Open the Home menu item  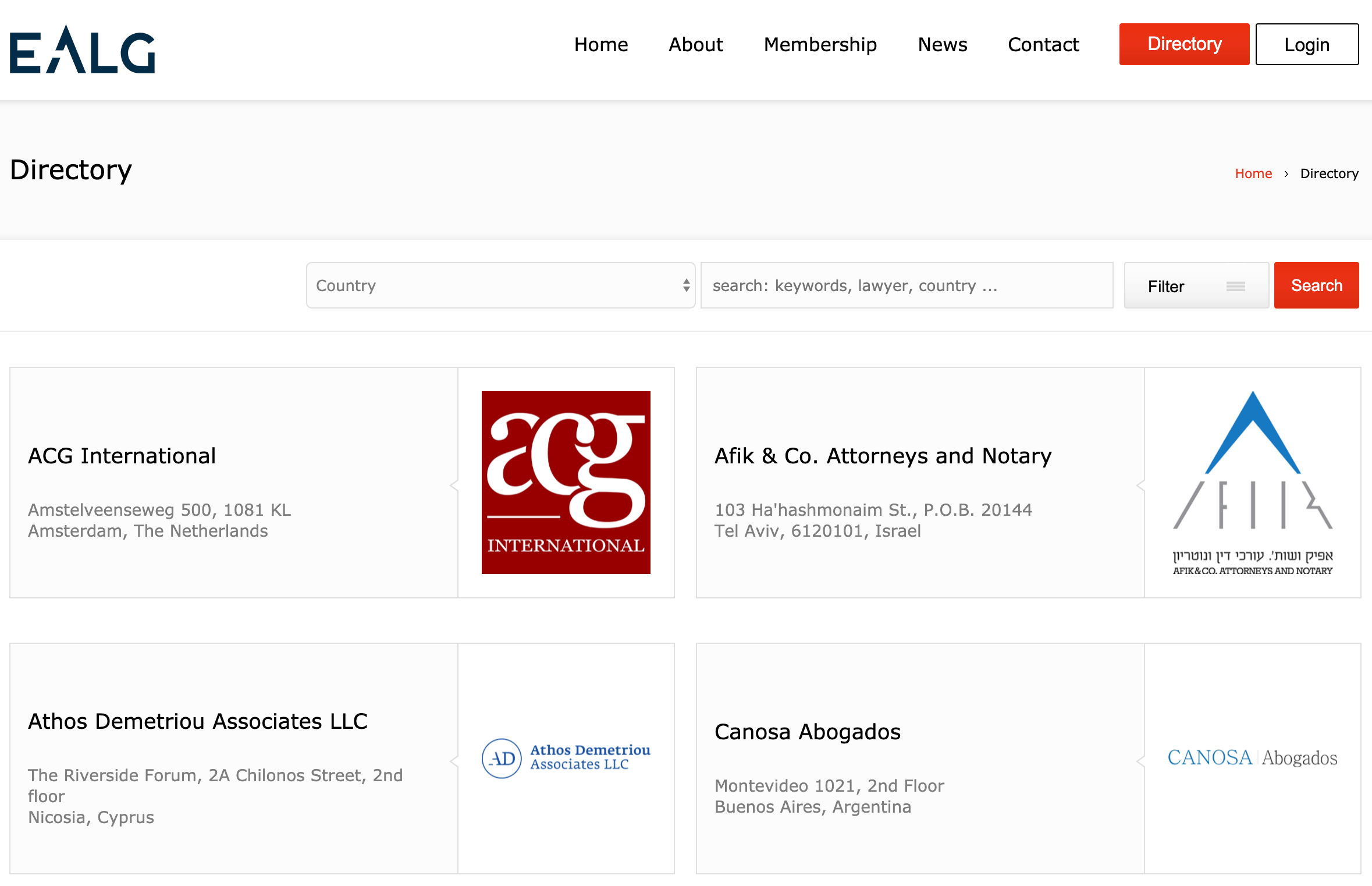tap(601, 44)
